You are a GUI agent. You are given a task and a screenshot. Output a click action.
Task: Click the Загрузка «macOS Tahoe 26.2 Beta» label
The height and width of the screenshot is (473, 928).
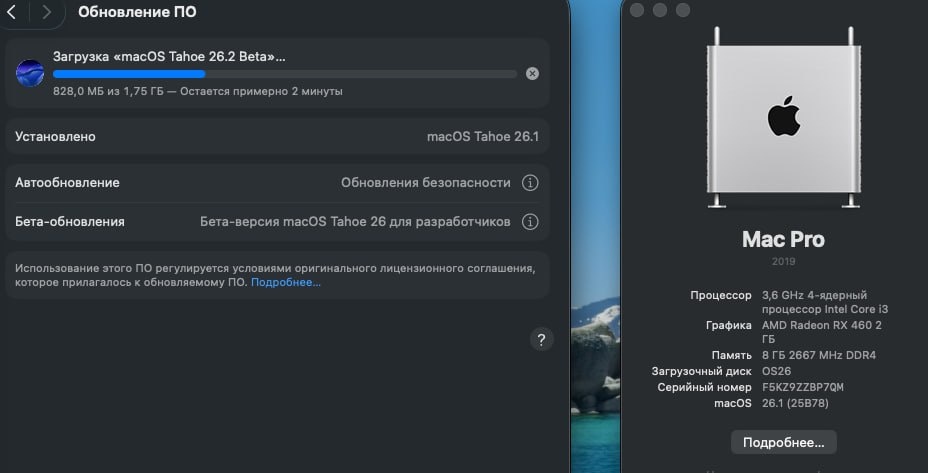(x=169, y=57)
